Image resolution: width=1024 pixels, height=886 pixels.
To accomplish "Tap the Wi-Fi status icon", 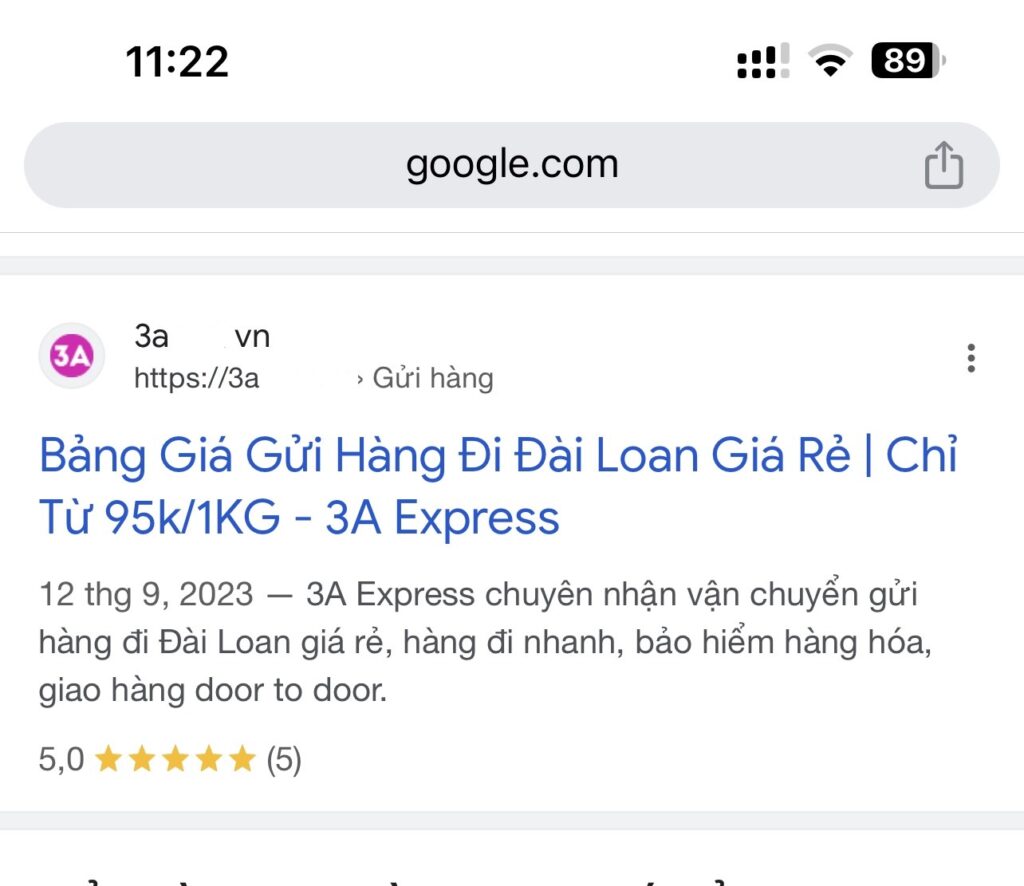I will (830, 61).
